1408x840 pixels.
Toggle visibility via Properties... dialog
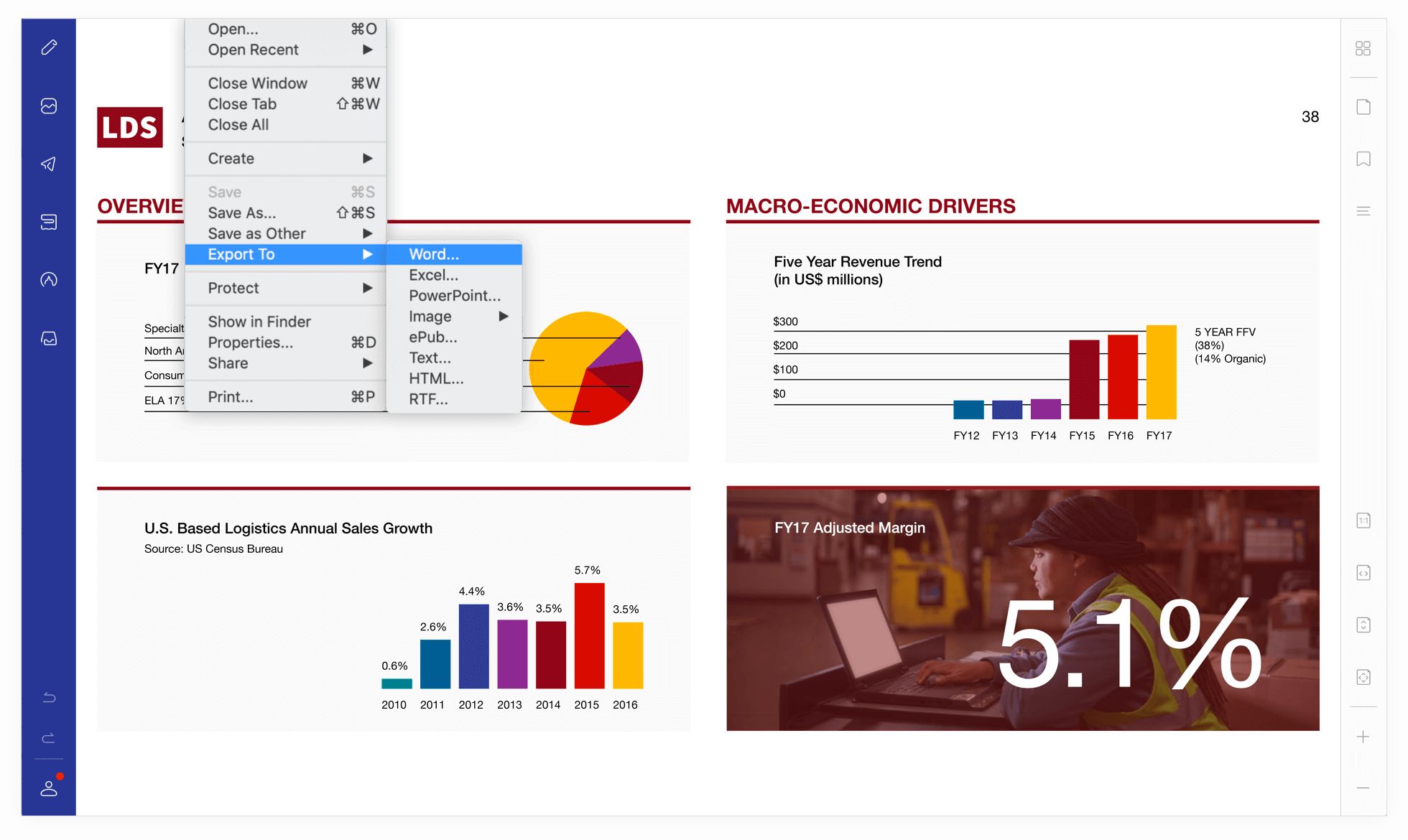tap(249, 341)
